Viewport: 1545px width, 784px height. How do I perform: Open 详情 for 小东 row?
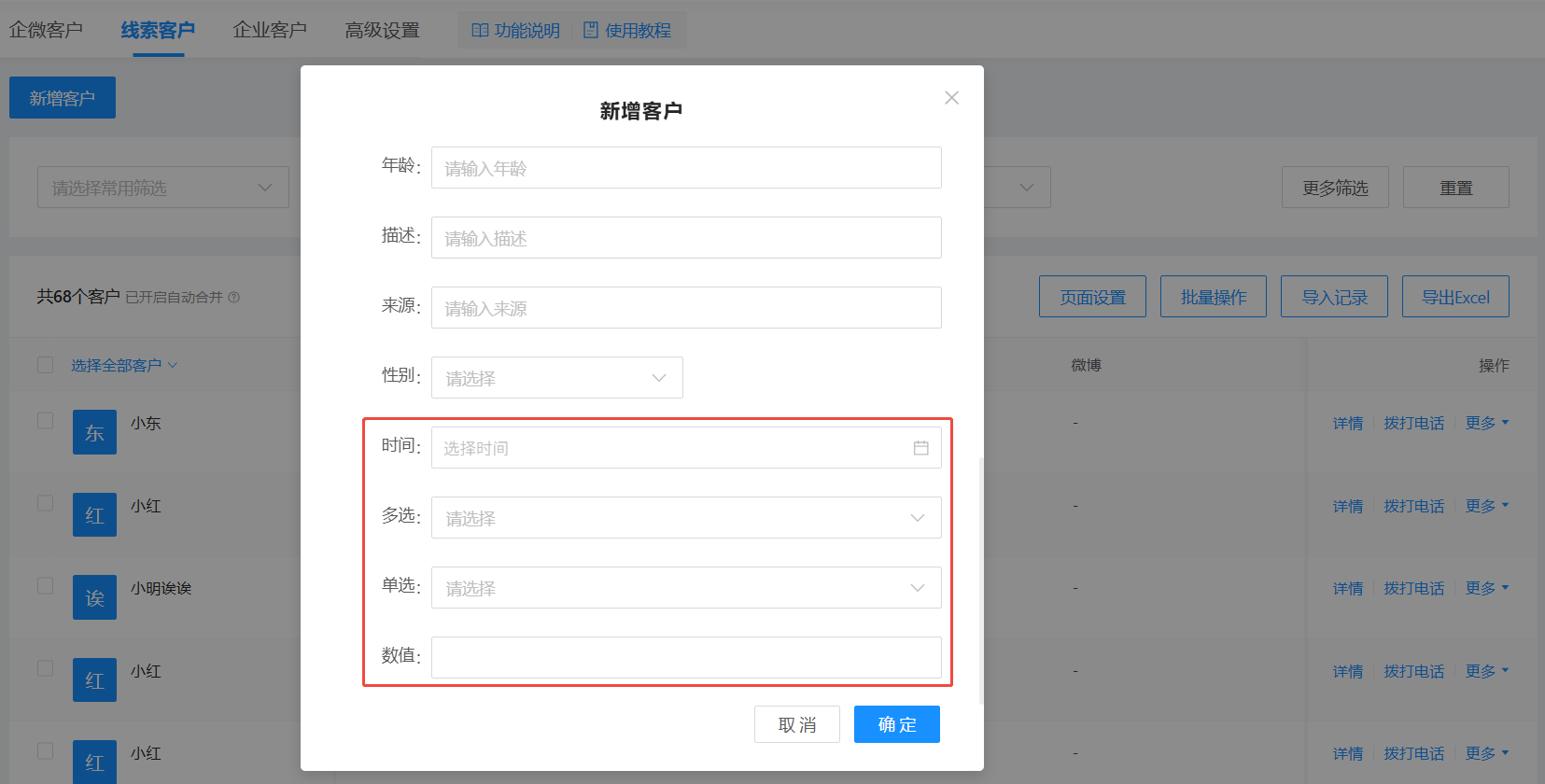[1348, 423]
